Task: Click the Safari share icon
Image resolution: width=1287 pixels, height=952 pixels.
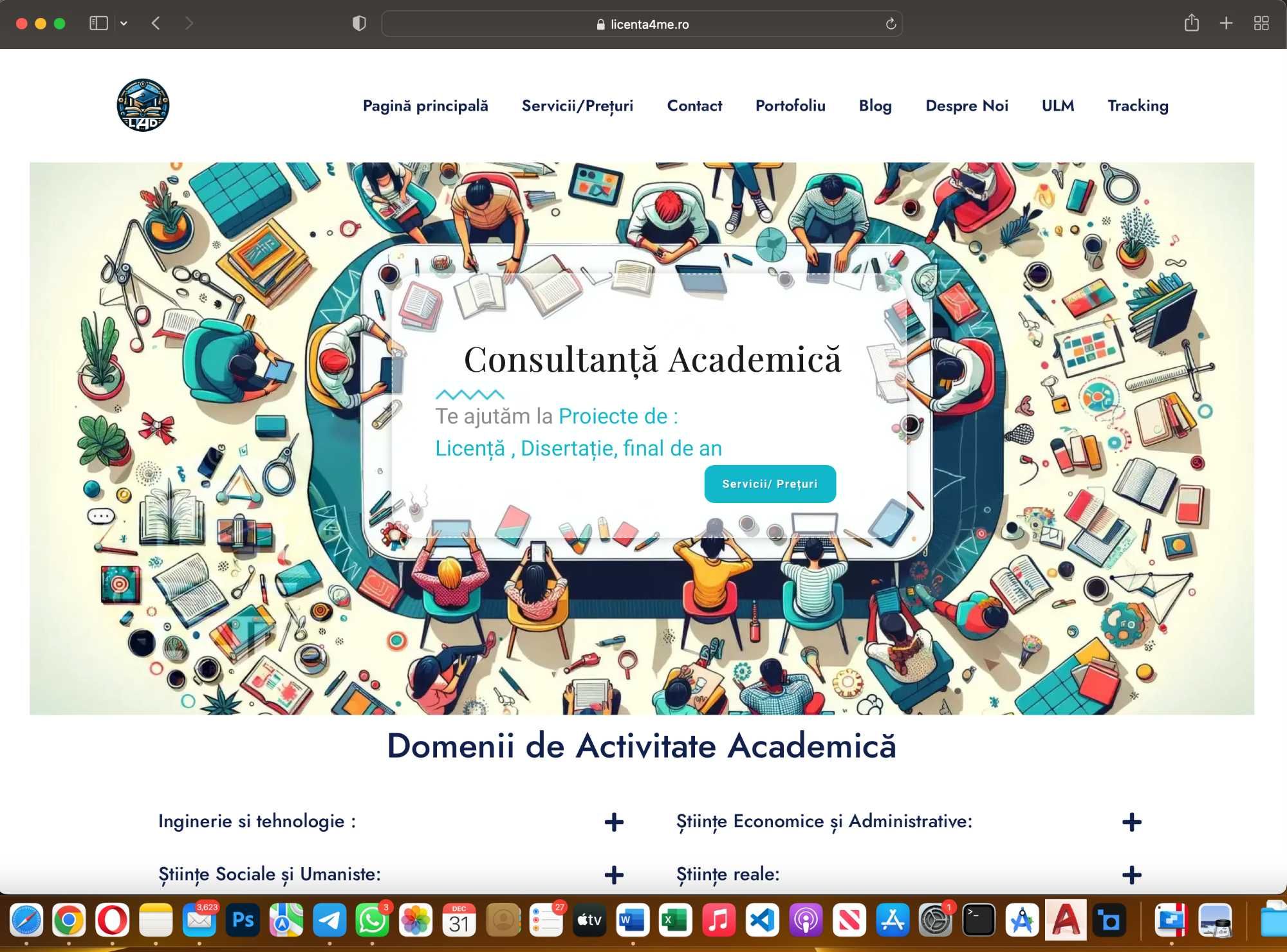Action: coord(1192,23)
